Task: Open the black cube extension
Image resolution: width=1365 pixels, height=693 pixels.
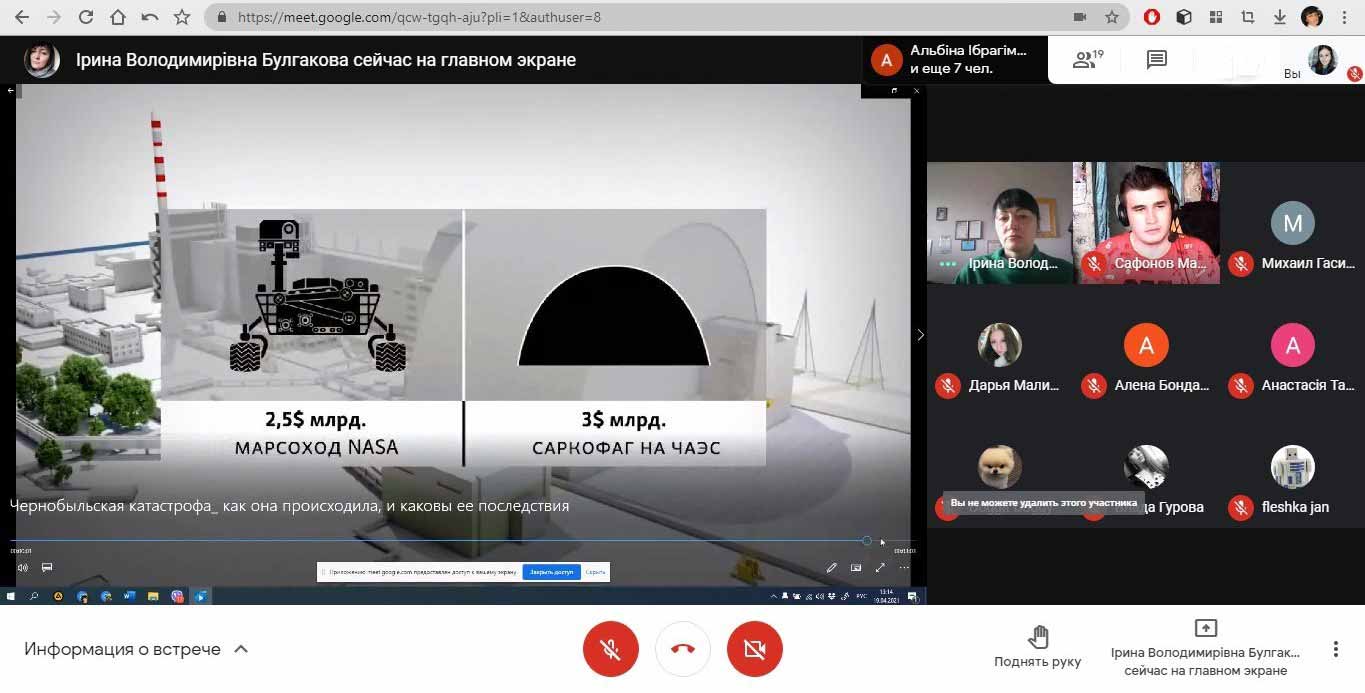Action: click(1184, 17)
